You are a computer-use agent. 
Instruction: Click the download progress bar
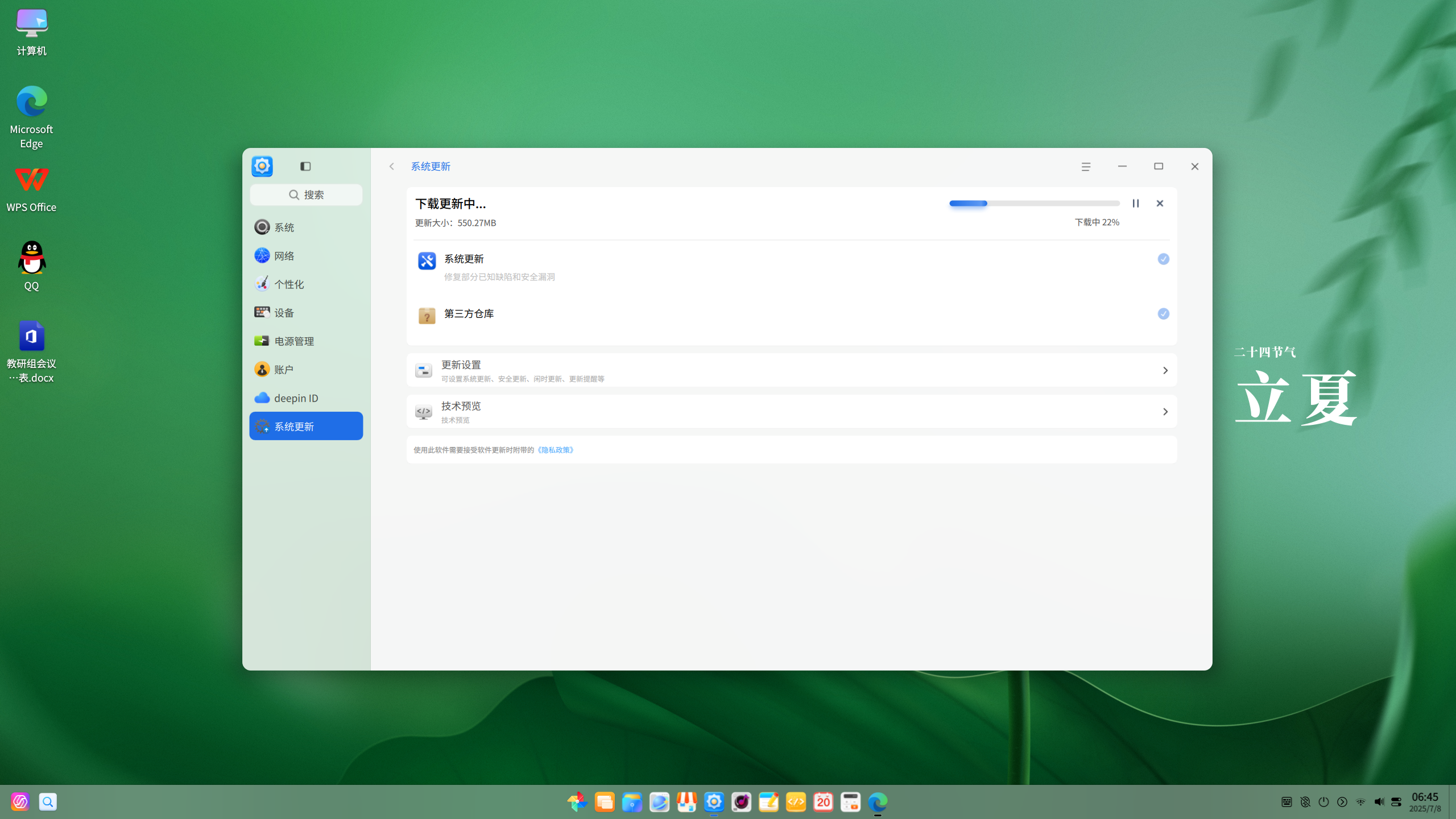click(1034, 203)
